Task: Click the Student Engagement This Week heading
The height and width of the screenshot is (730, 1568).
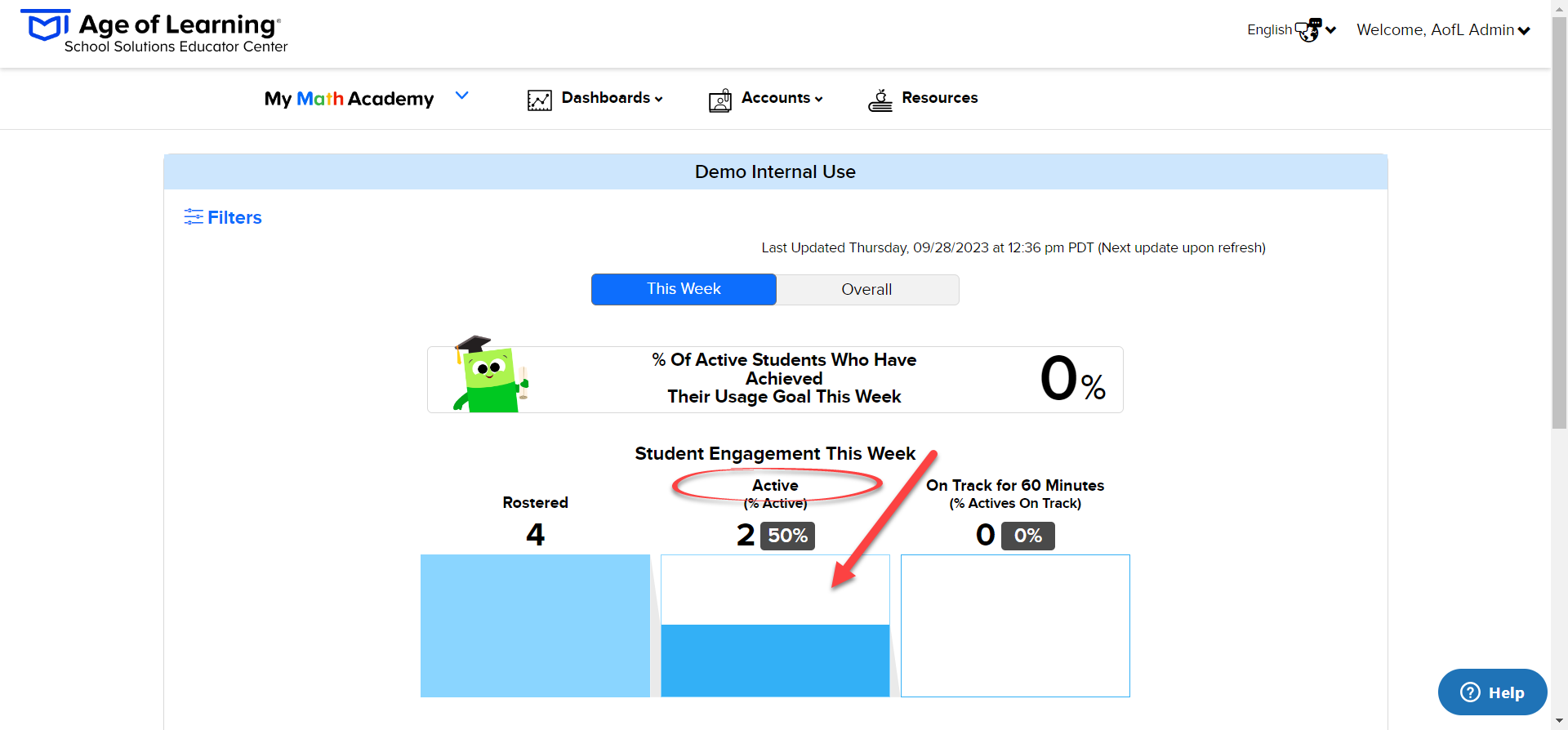Action: pos(775,453)
